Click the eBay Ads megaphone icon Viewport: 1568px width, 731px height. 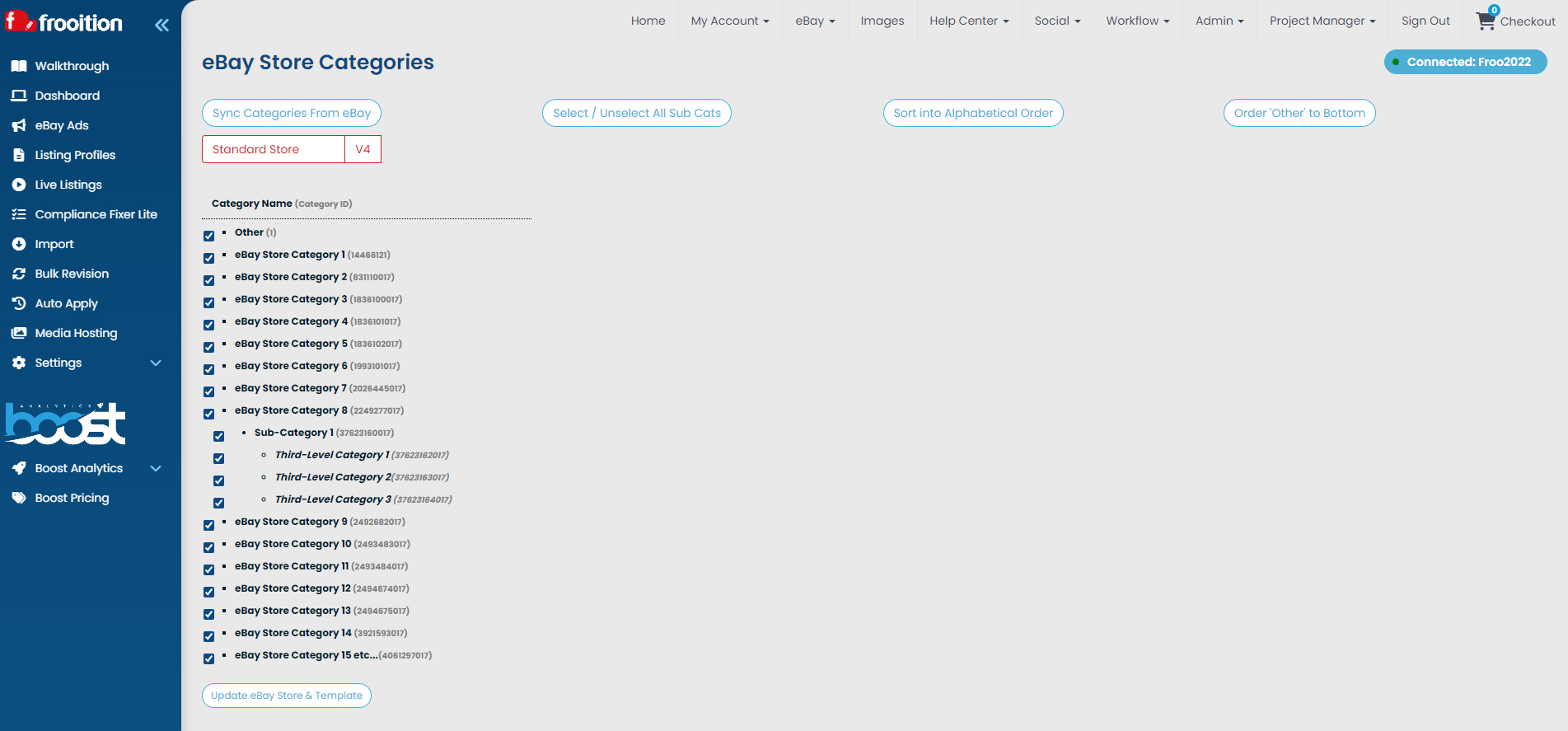(19, 125)
